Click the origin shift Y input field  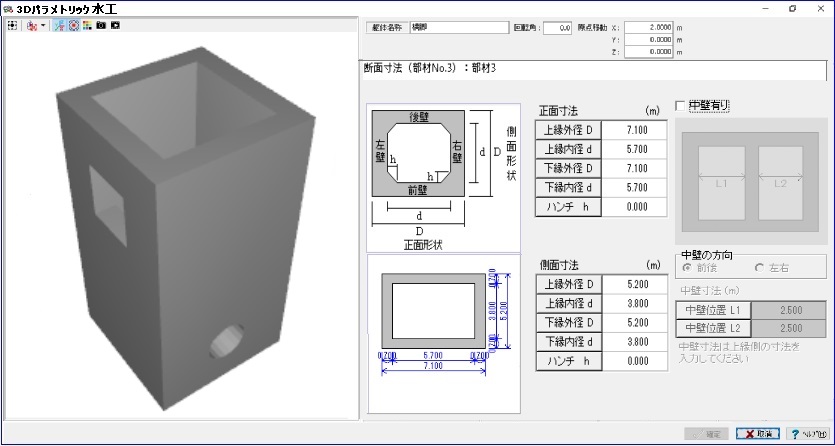pyautogui.click(x=649, y=39)
